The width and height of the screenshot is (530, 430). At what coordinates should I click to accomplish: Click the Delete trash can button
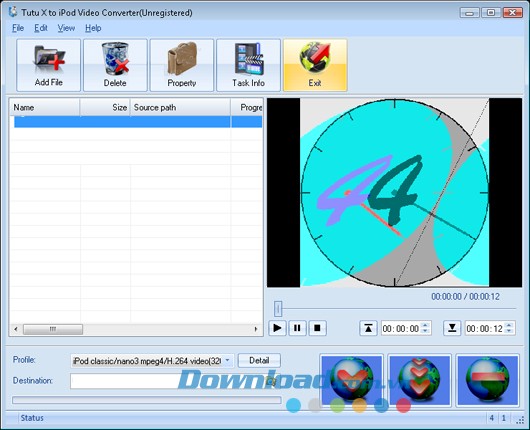115,65
